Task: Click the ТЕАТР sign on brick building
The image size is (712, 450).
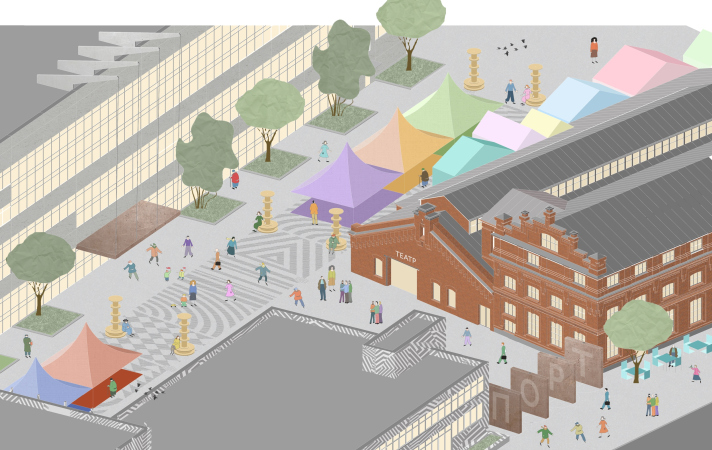Action: (404, 256)
